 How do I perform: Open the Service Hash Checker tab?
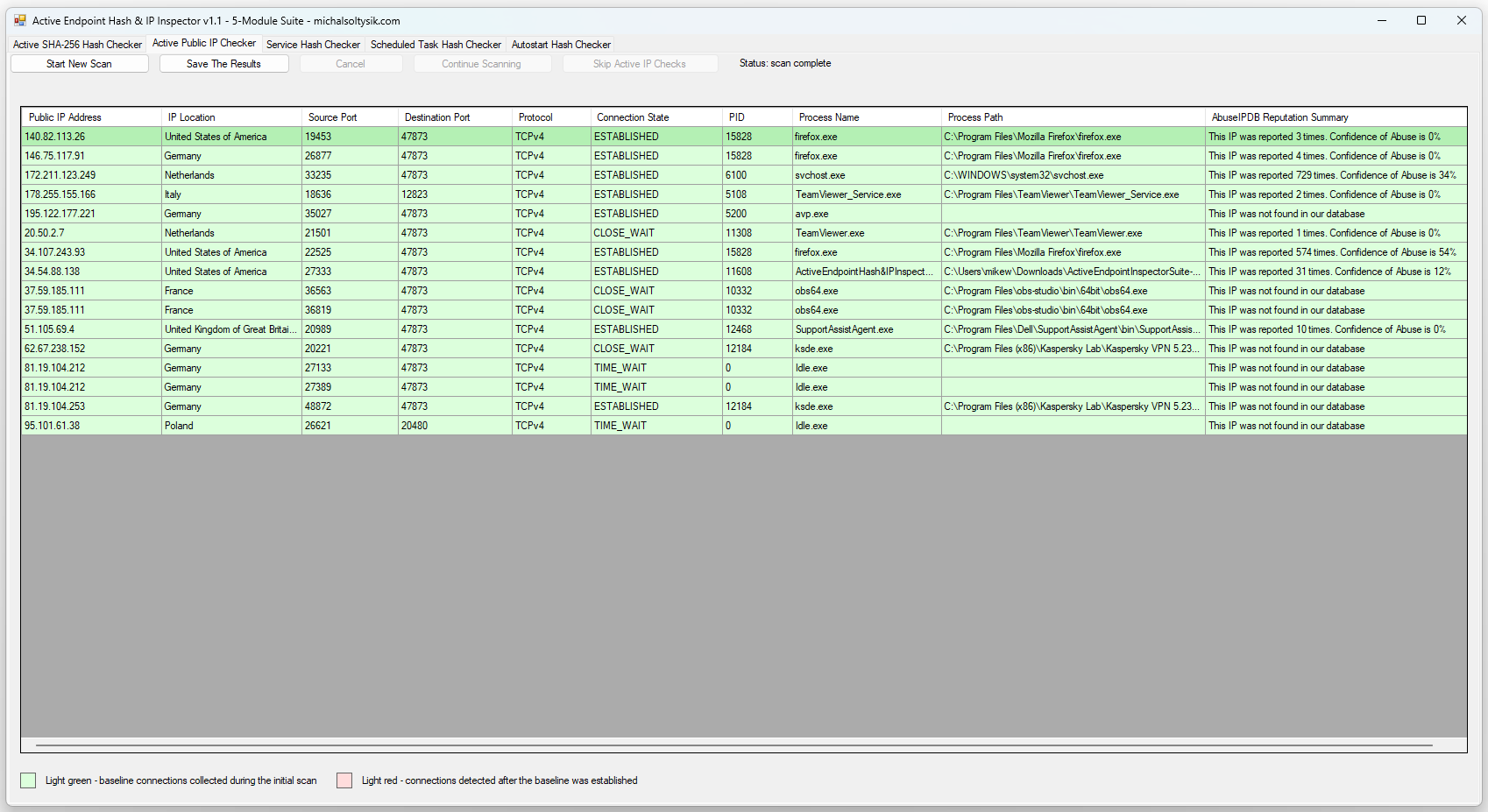coord(313,45)
